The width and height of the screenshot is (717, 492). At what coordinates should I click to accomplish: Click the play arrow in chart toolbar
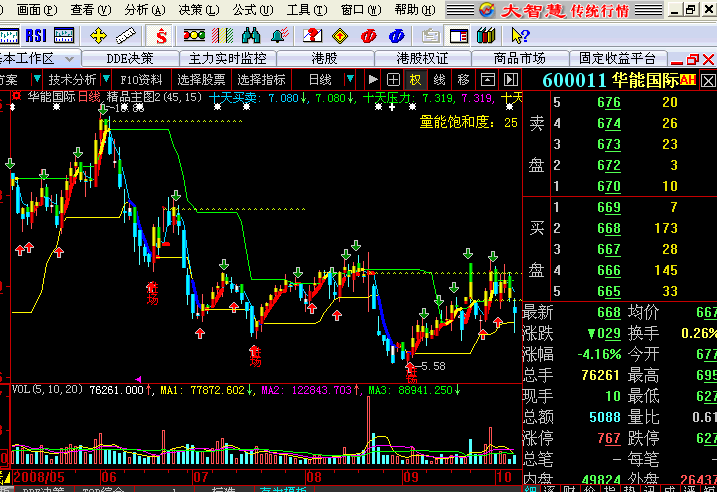pyautogui.click(x=373, y=80)
